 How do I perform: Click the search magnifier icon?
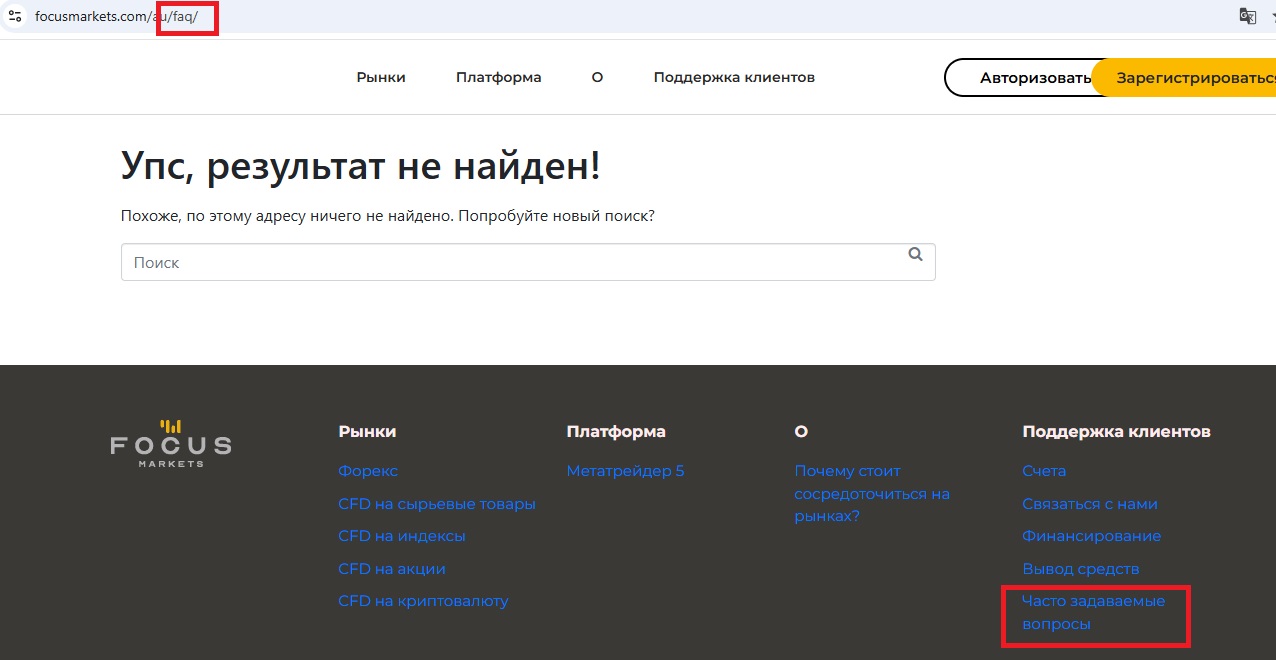(x=915, y=255)
